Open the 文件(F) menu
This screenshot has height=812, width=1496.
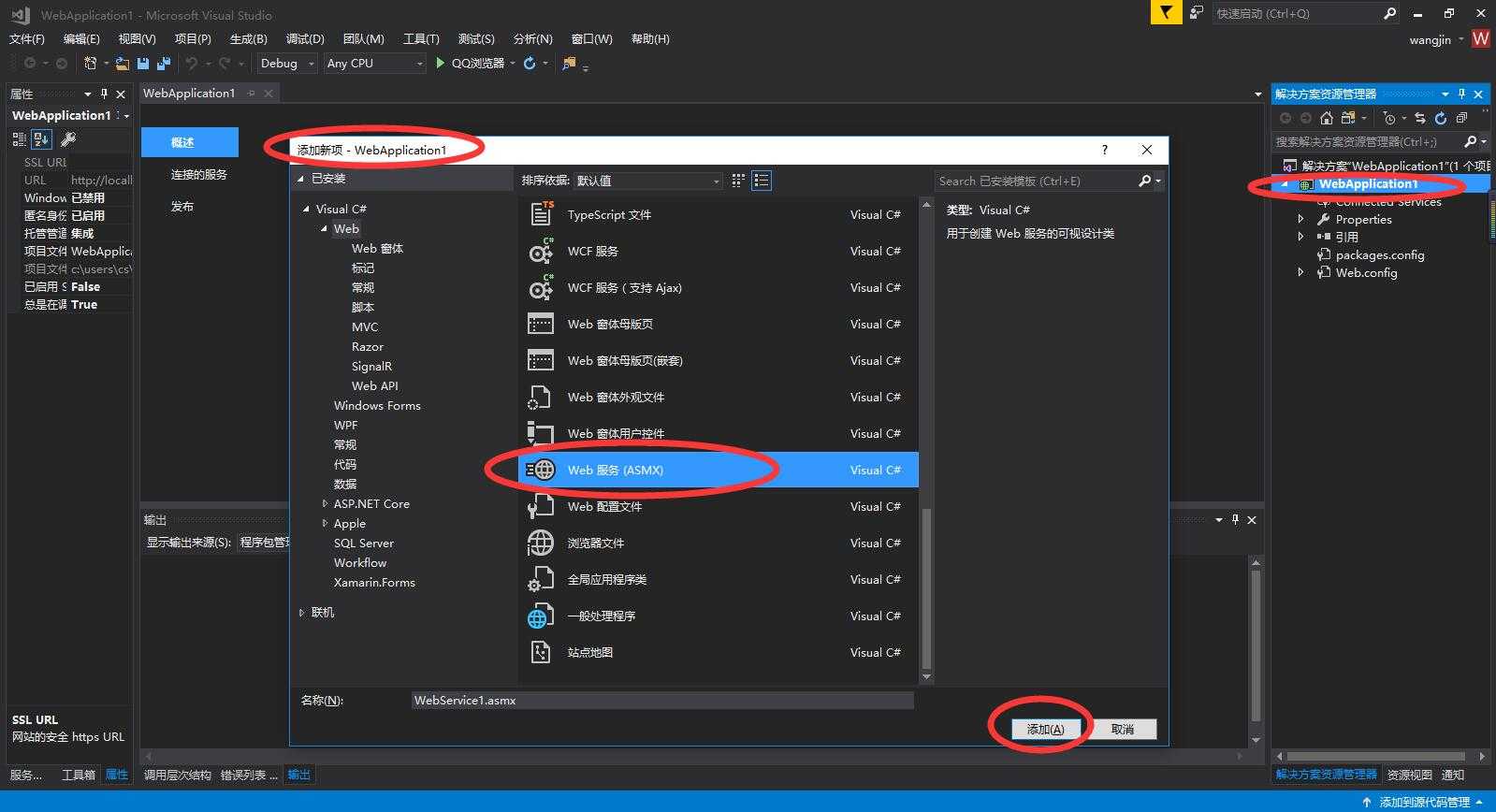point(27,38)
